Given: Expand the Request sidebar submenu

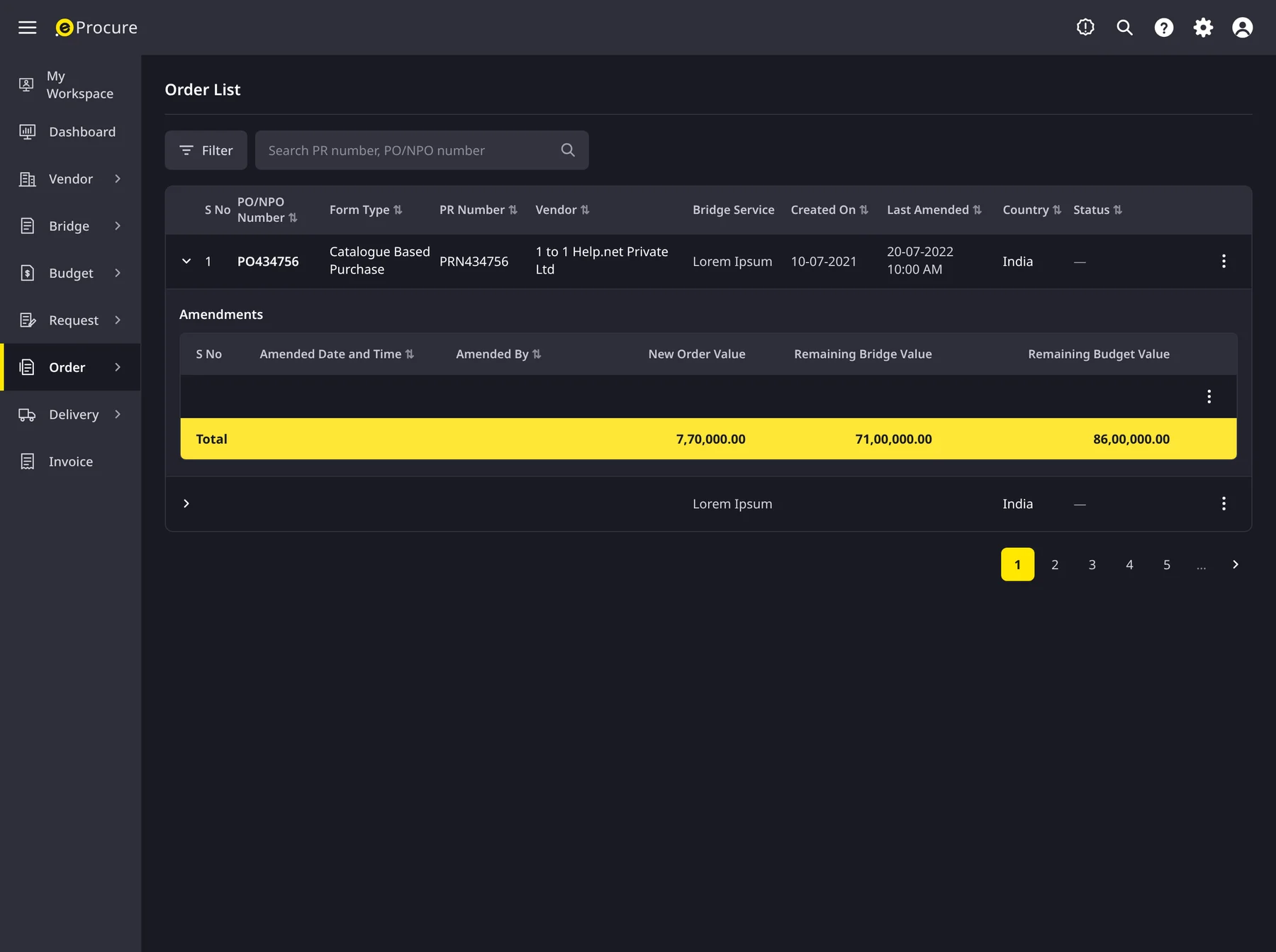Looking at the screenshot, I should click(x=118, y=320).
